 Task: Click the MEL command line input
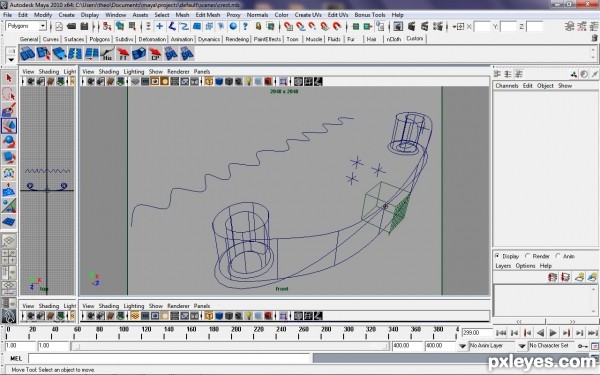coord(169,359)
